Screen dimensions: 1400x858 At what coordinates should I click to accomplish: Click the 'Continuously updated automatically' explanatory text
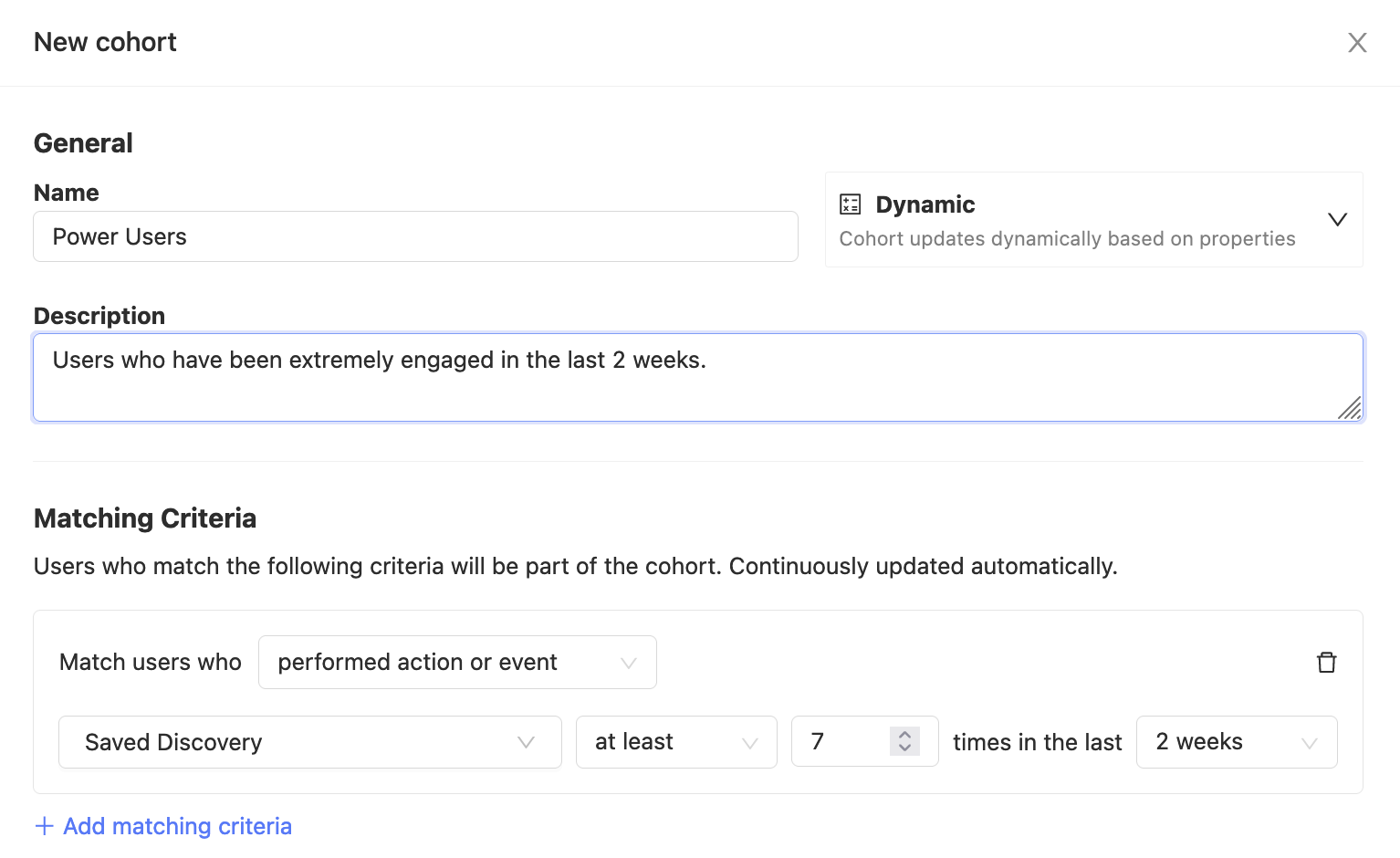click(x=923, y=566)
